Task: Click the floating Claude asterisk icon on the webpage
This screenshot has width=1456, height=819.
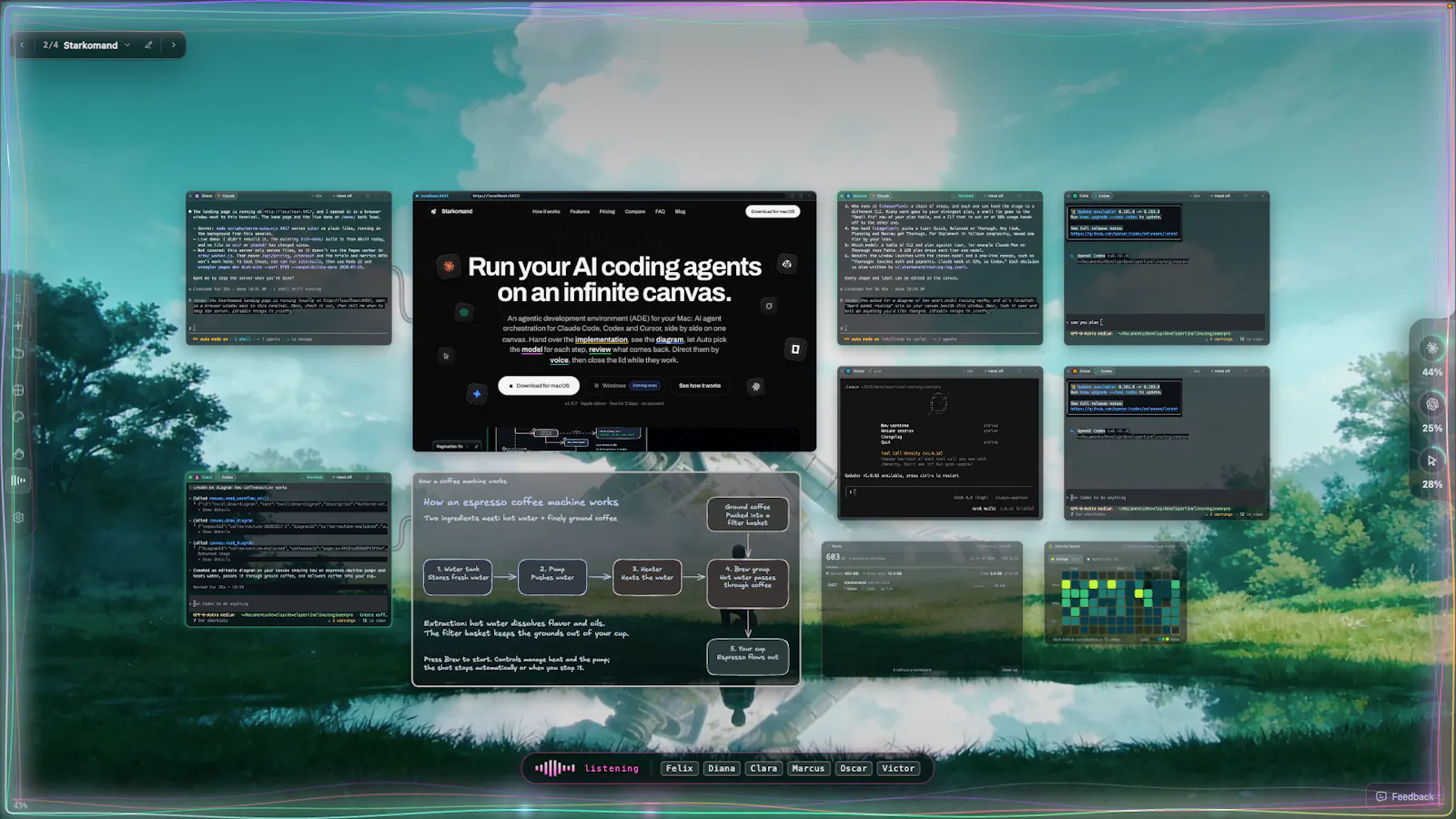Action: click(449, 266)
